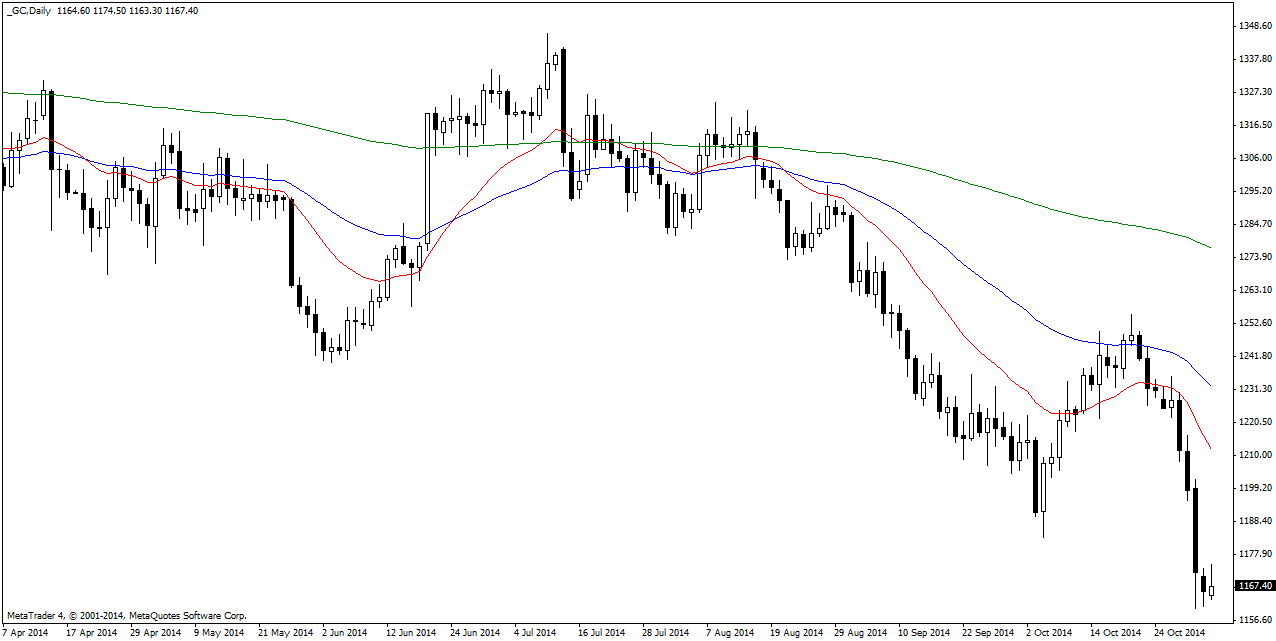Select the right end of blue moving average
The width and height of the screenshot is (1276, 641).
(x=1210, y=385)
